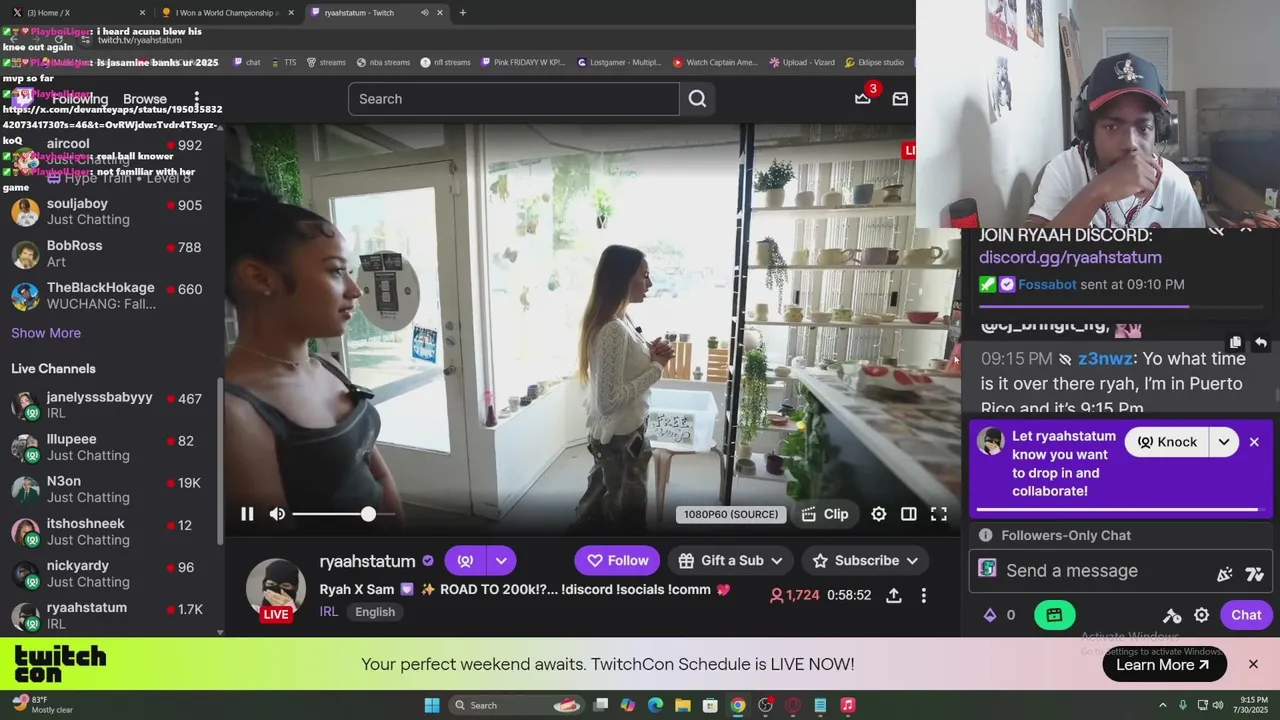The width and height of the screenshot is (1280, 720).
Task: Open moderator tools hammer icon in chat
Action: (1172, 615)
